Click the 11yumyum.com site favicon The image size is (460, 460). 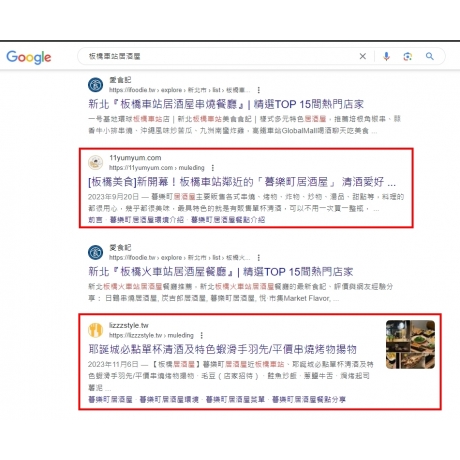[x=96, y=162]
